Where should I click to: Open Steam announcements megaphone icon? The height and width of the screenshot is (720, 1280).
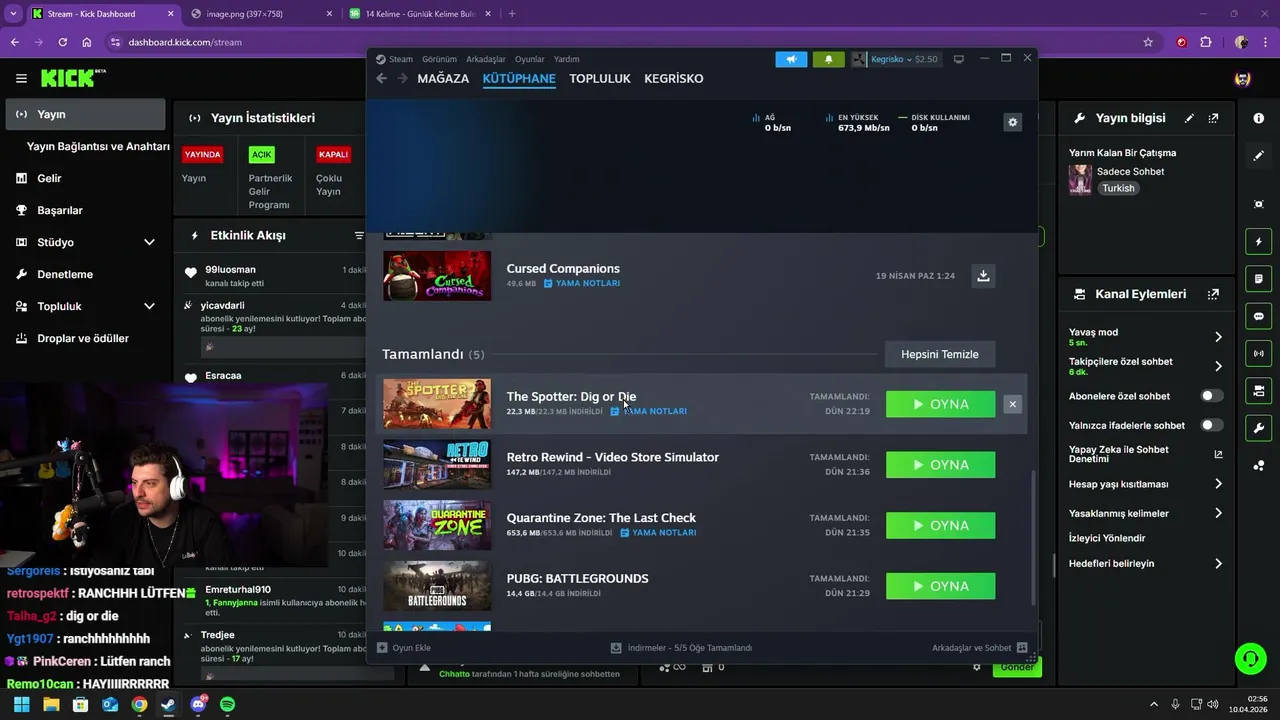point(791,59)
